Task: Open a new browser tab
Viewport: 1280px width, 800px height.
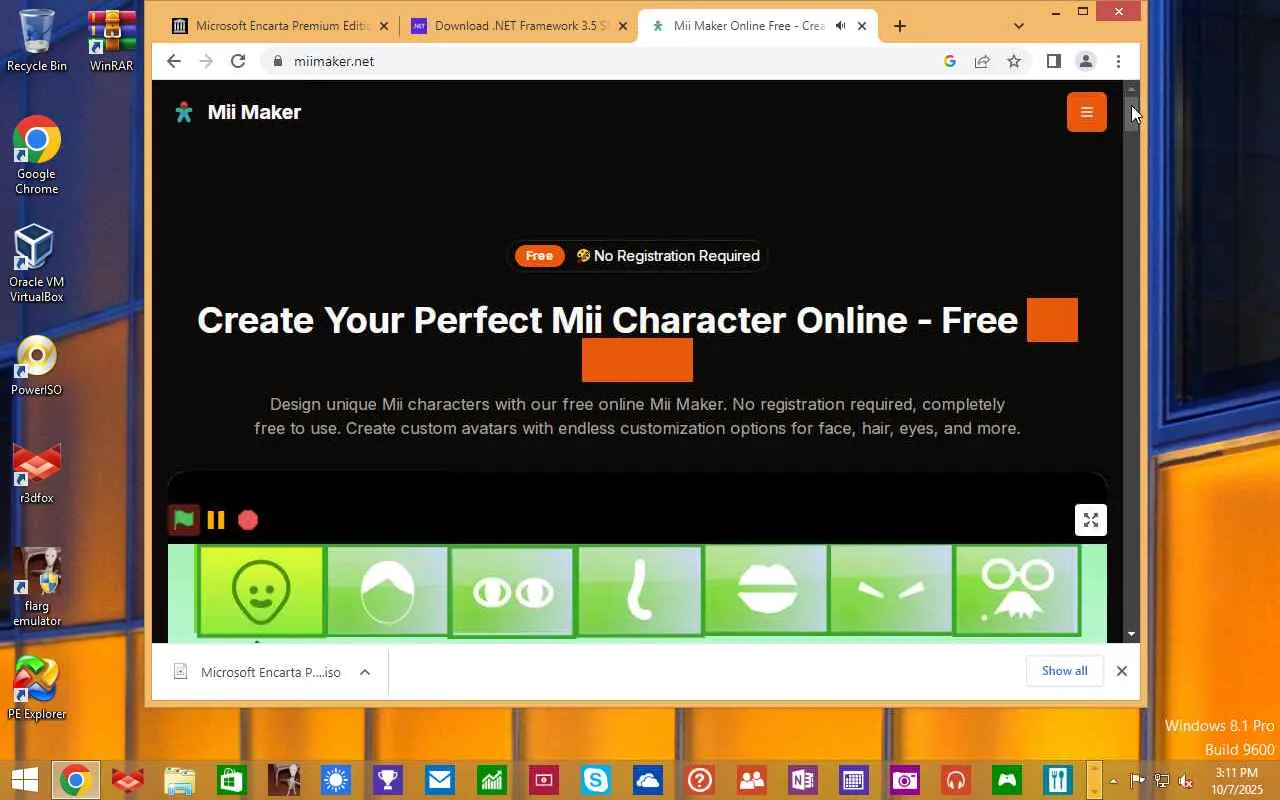Action: [900, 26]
